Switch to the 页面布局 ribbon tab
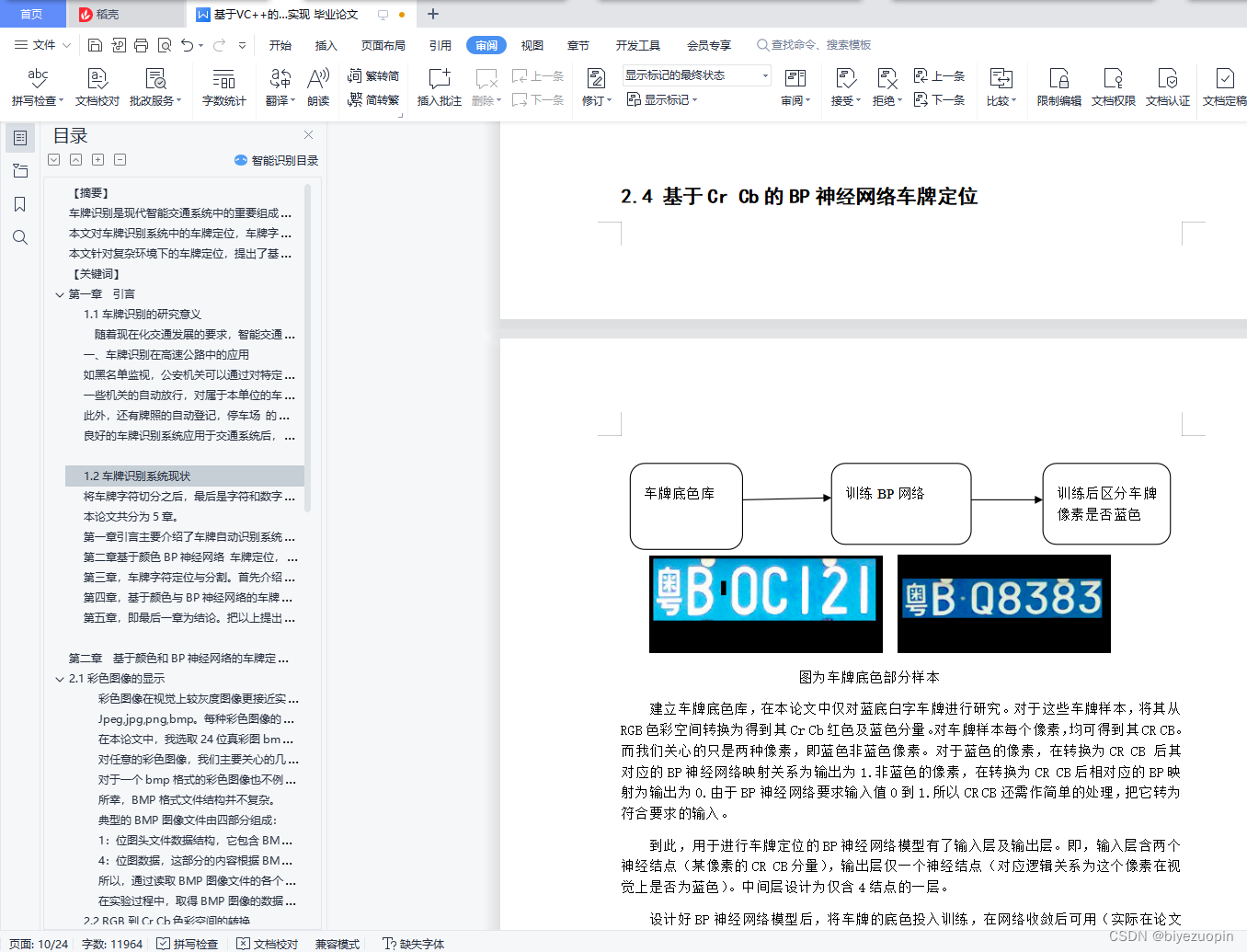Image resolution: width=1247 pixels, height=952 pixels. tap(383, 45)
